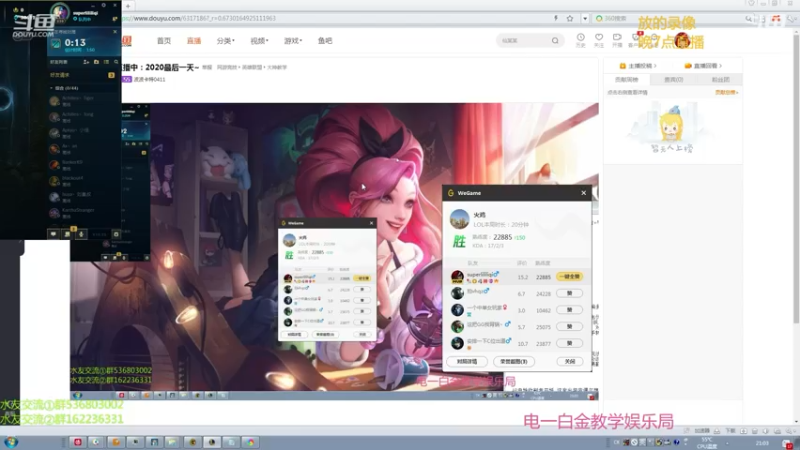
Task: Select the eighth friend in the LoL friends list
Action: 84,213
